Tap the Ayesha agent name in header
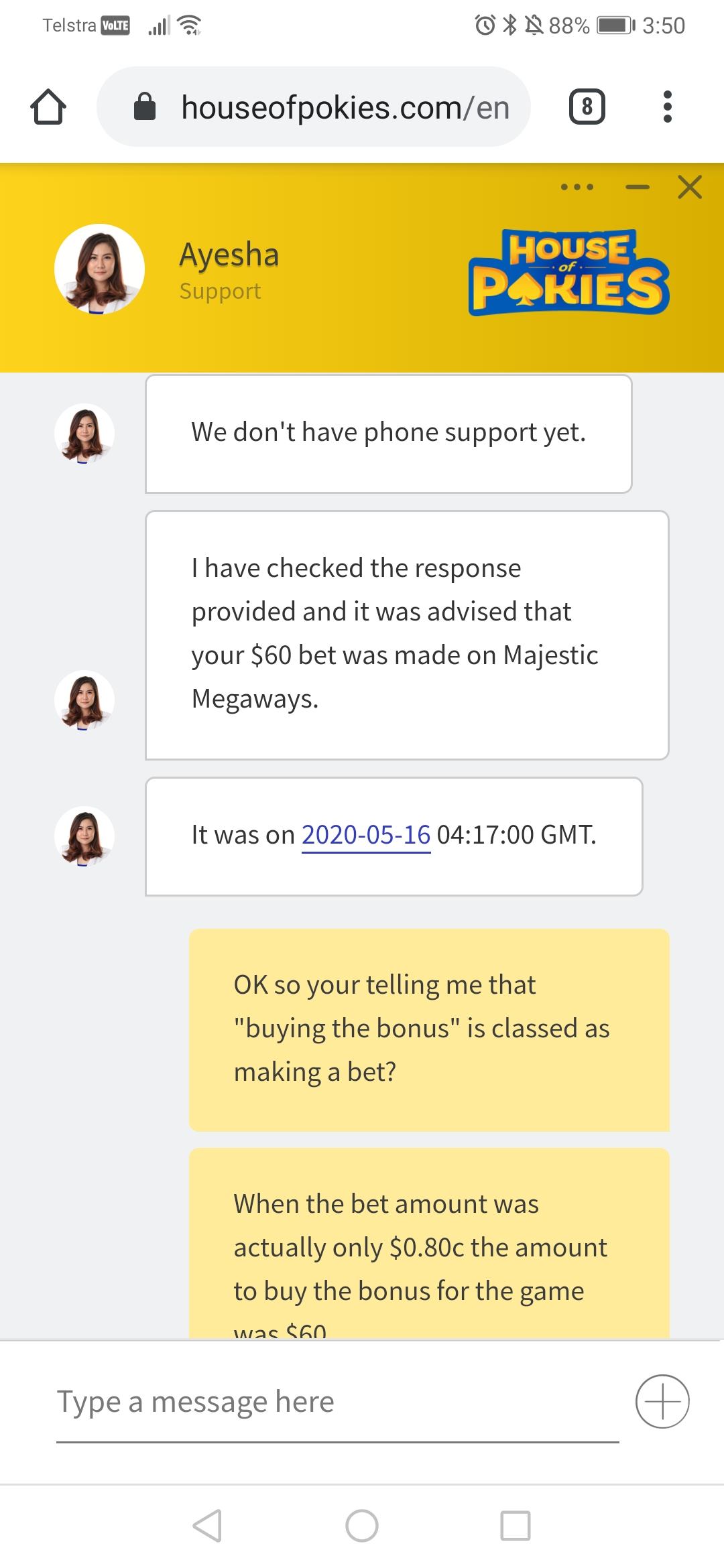 (x=229, y=255)
